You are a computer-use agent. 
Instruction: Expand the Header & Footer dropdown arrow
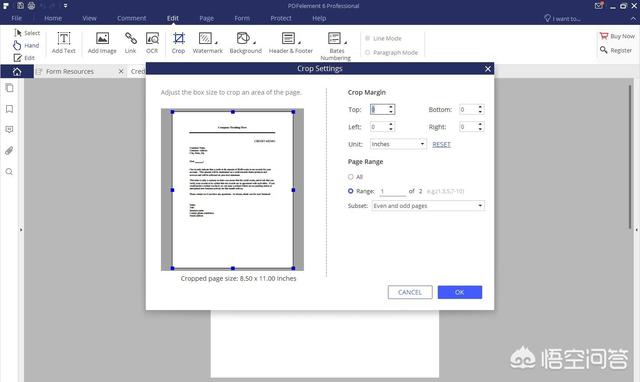[x=299, y=42]
